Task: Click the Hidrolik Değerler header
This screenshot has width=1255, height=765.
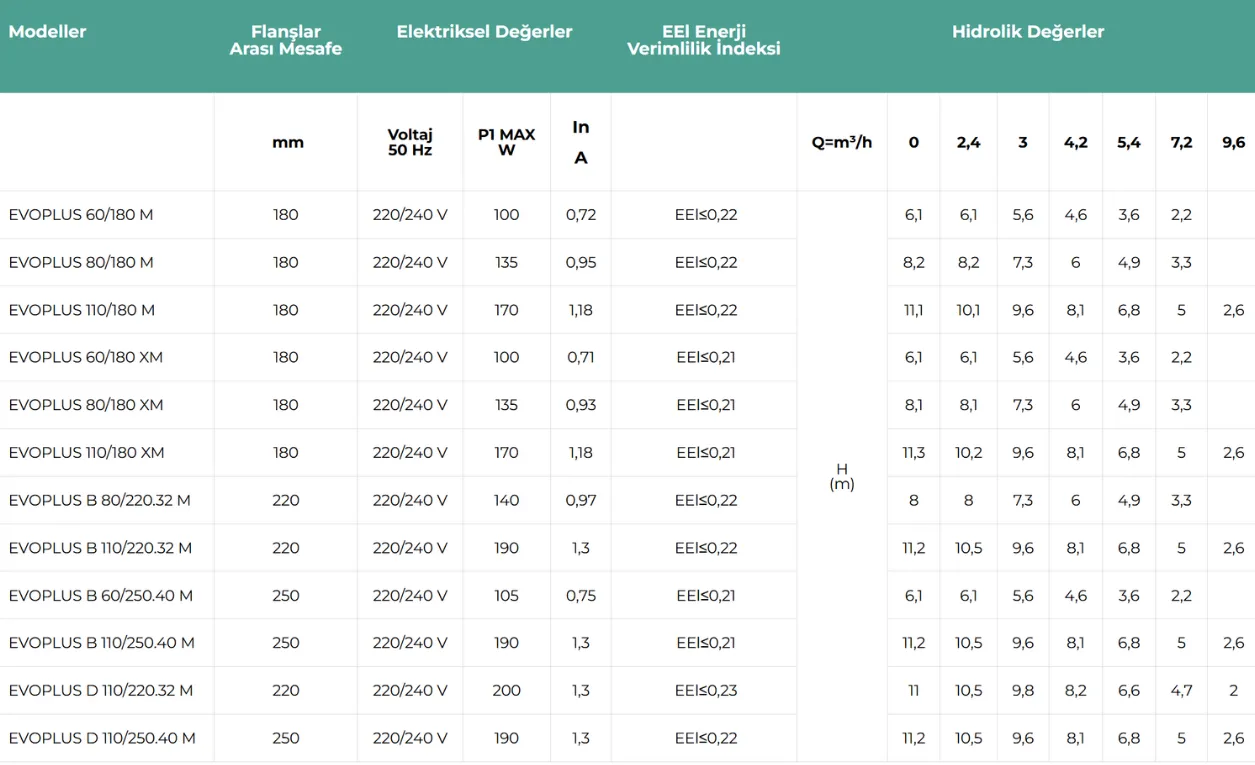Action: click(x=1028, y=32)
